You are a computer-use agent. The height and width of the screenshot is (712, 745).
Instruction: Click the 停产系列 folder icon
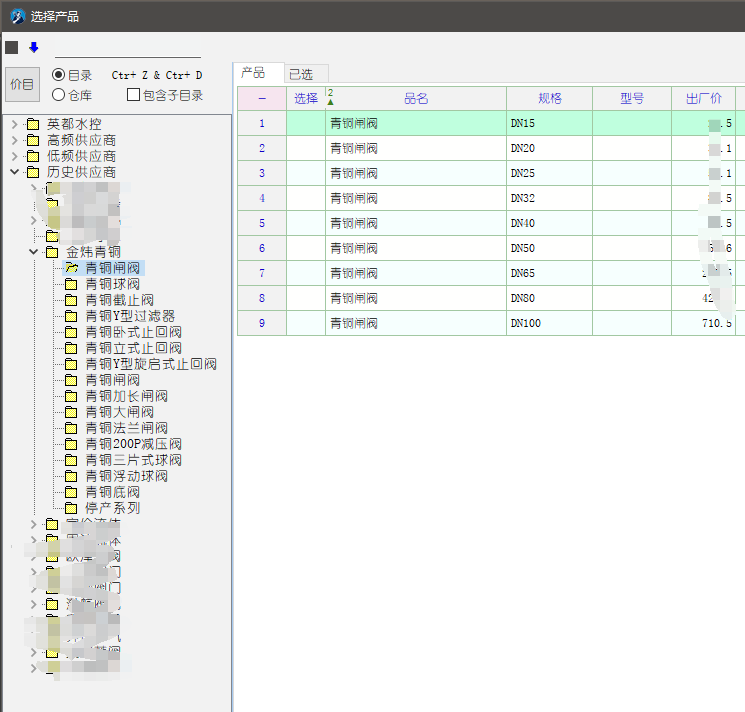pyautogui.click(x=70, y=508)
